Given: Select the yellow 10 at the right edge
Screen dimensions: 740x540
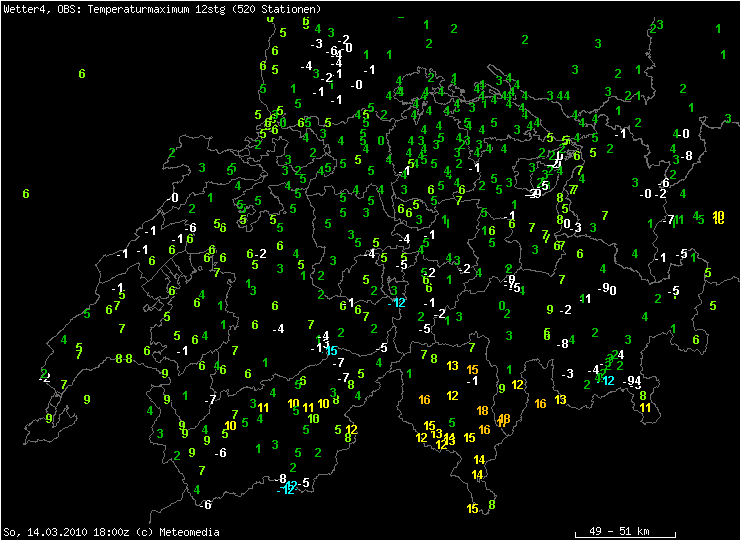Looking at the screenshot, I should (x=718, y=217).
